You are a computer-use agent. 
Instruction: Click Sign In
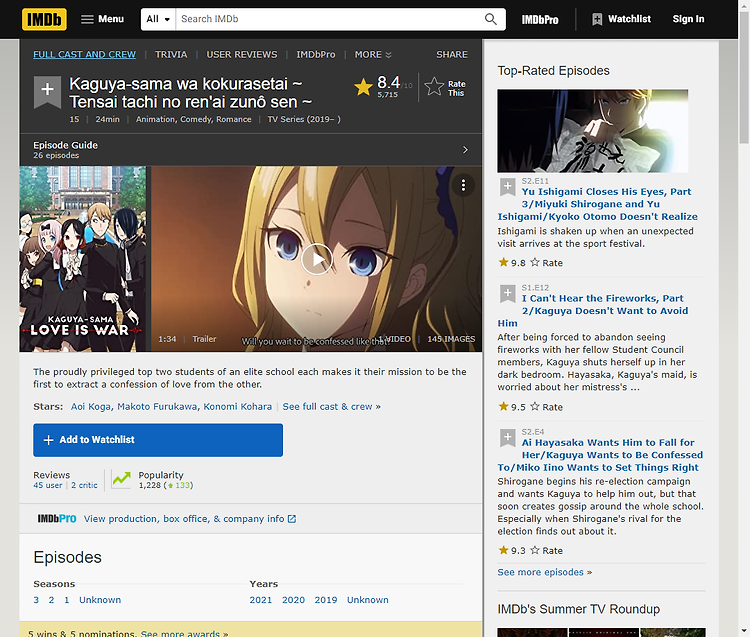(688, 19)
